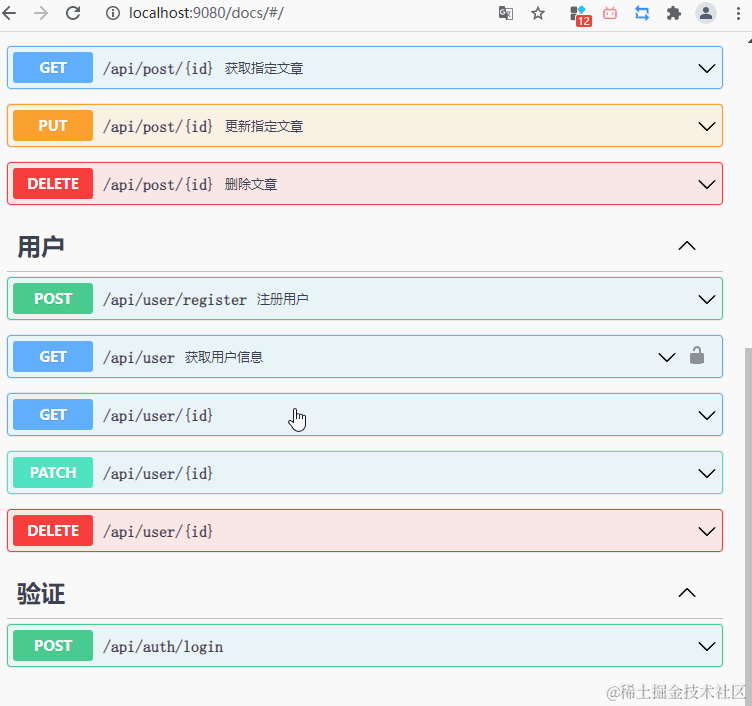Click the 注册用户 description text
This screenshot has height=706, width=752.
[x=282, y=300]
